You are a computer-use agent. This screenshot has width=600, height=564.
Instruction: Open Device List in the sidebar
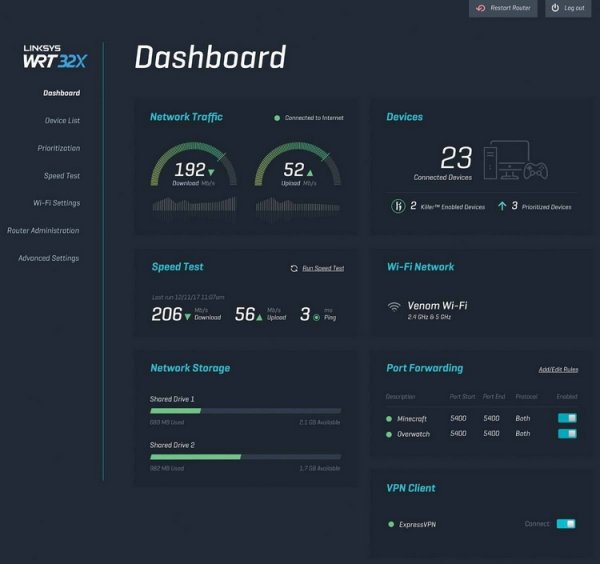pos(62,121)
